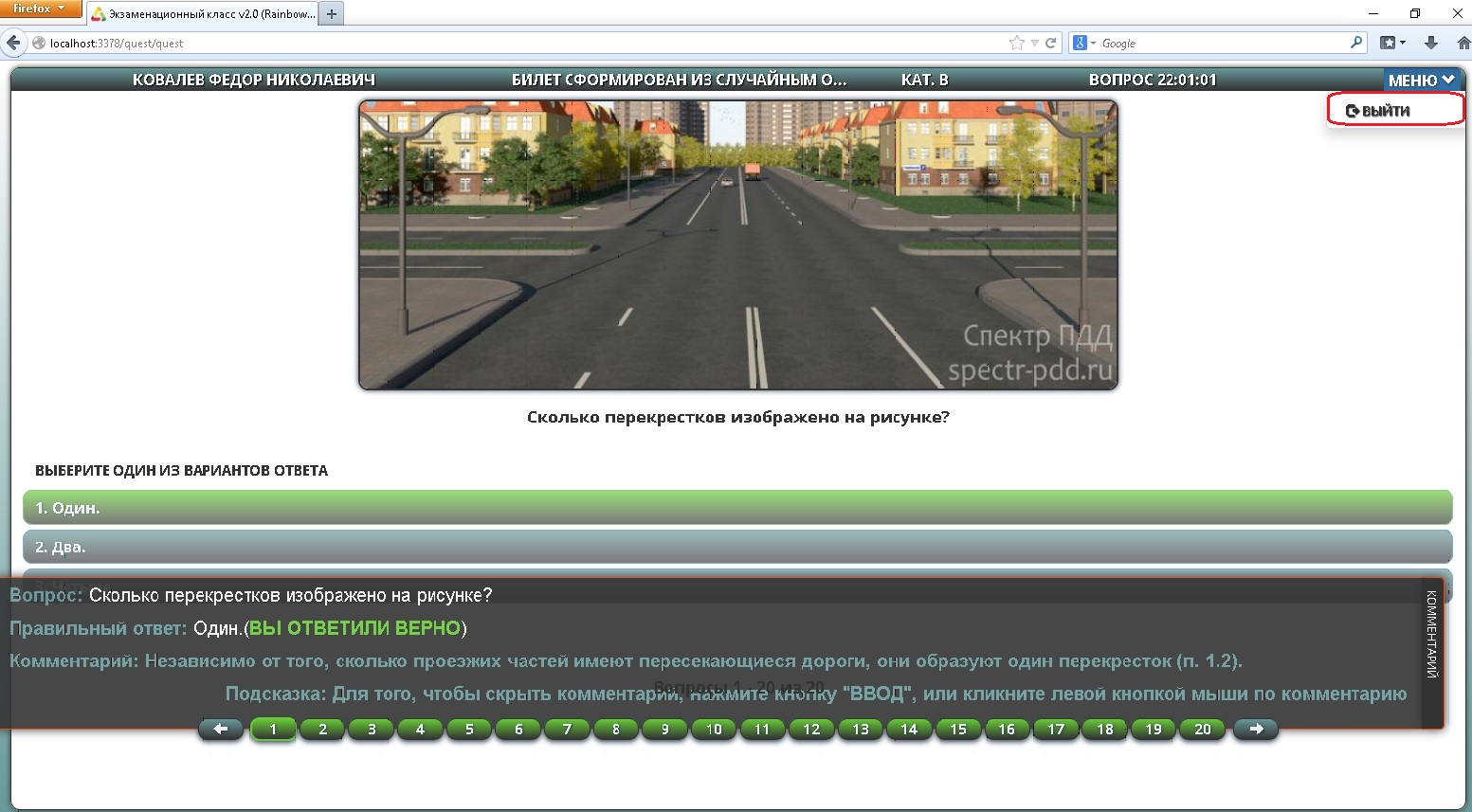
Task: Open the Google search engine selector
Action: [1083, 43]
